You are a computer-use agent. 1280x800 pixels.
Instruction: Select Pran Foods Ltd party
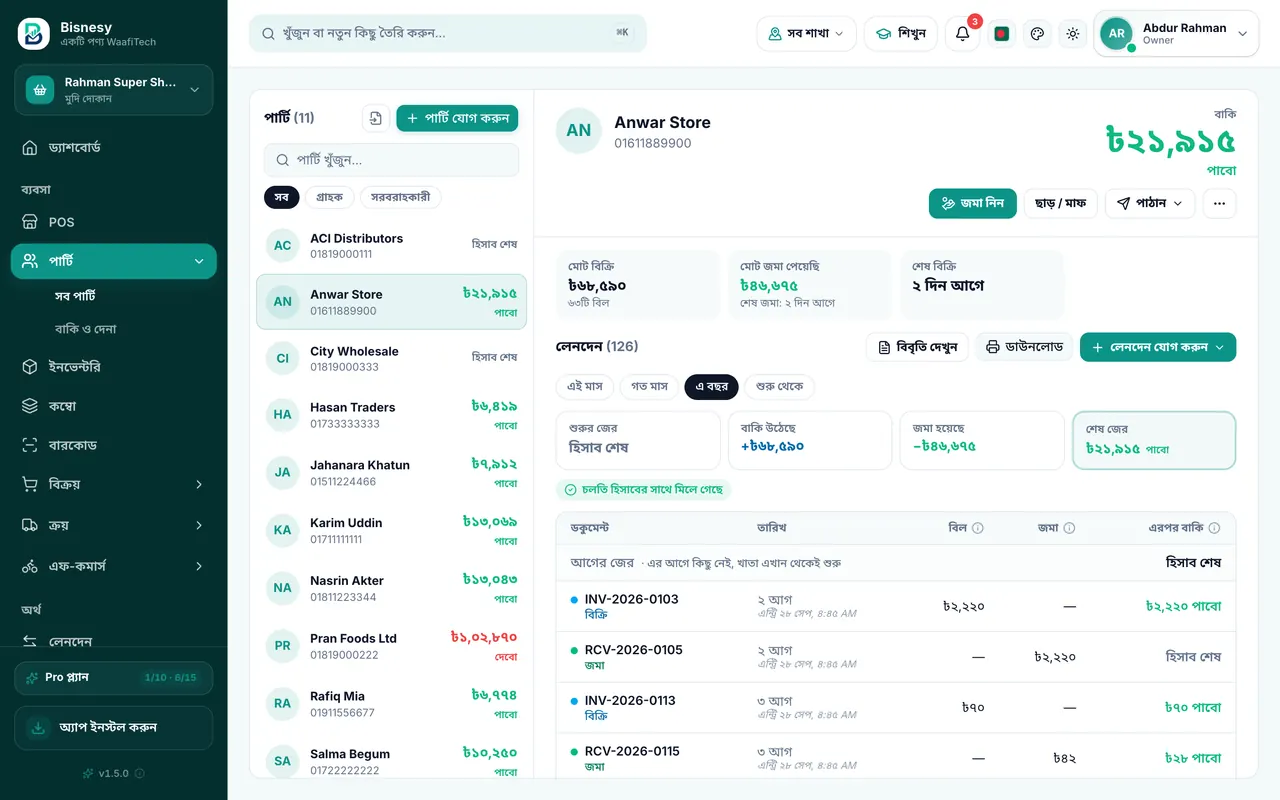point(392,646)
